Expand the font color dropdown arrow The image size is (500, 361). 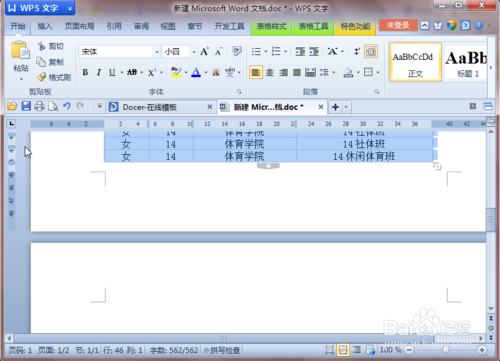click(206, 72)
